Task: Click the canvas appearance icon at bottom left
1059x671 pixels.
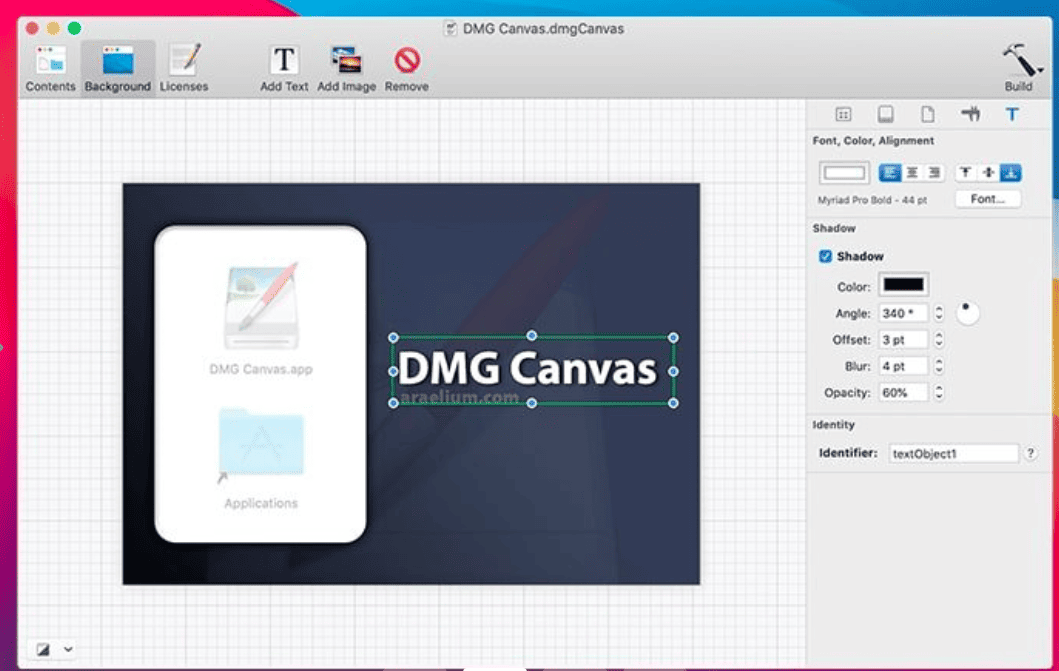Action: point(43,649)
